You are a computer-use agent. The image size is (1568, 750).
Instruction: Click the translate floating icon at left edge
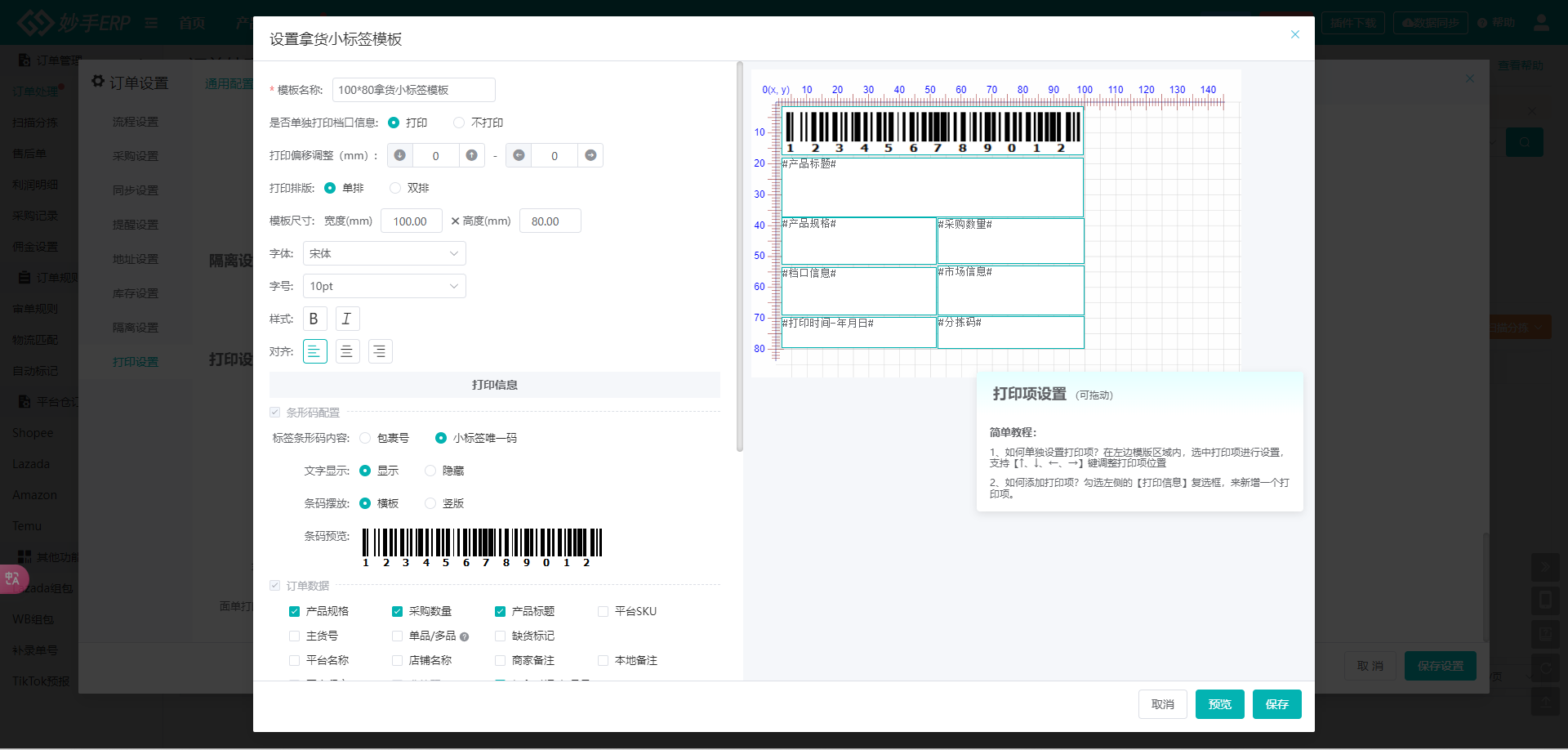13,578
